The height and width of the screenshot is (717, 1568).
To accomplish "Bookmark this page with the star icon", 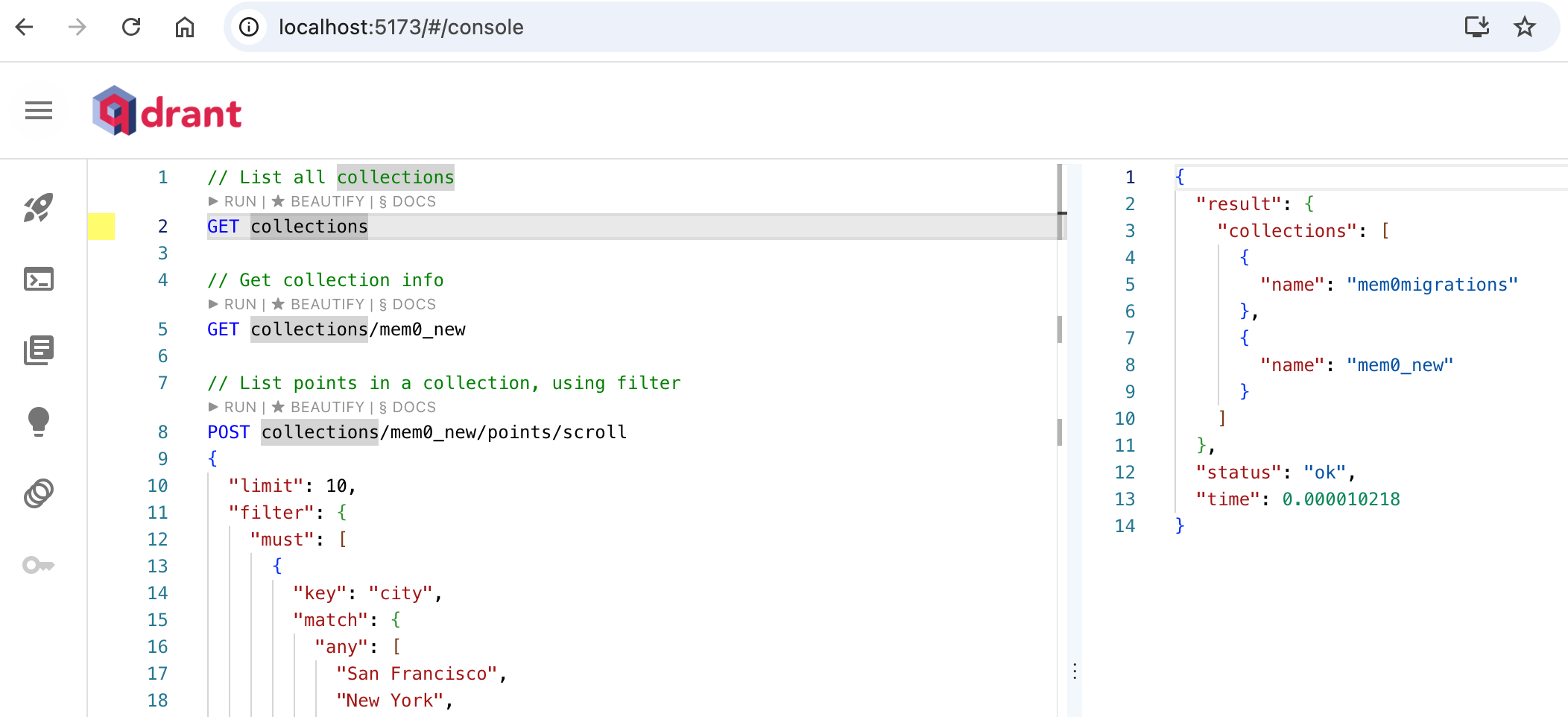I will pos(1525,27).
